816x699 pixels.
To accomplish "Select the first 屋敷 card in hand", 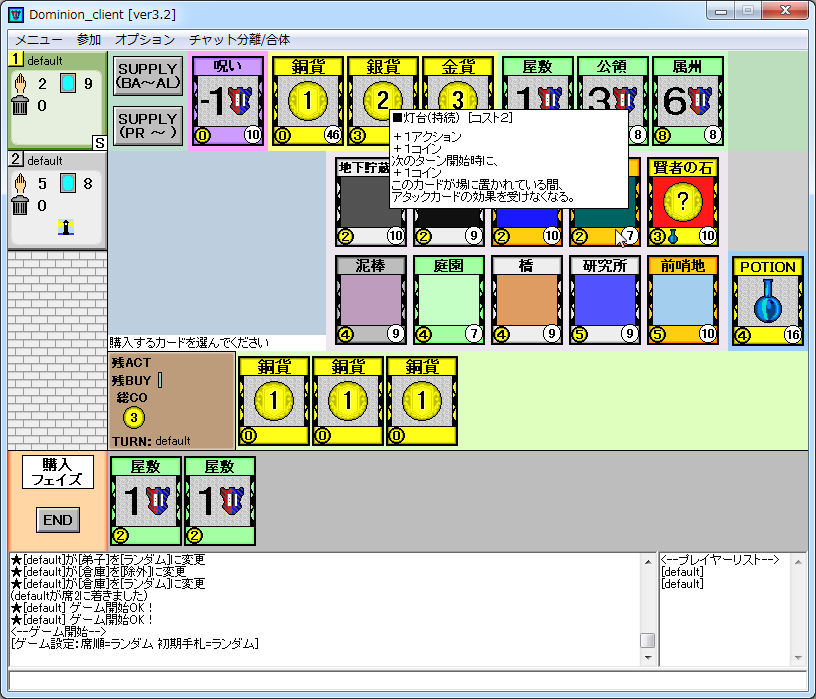I will click(146, 501).
